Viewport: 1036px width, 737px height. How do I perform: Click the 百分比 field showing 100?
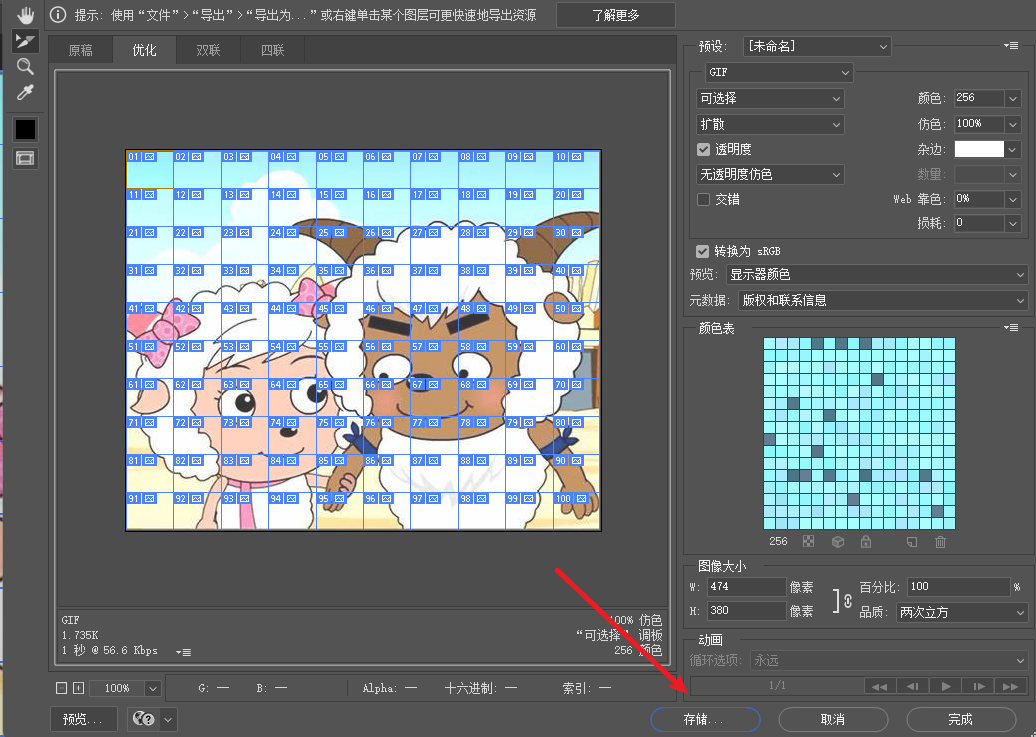(x=959, y=587)
